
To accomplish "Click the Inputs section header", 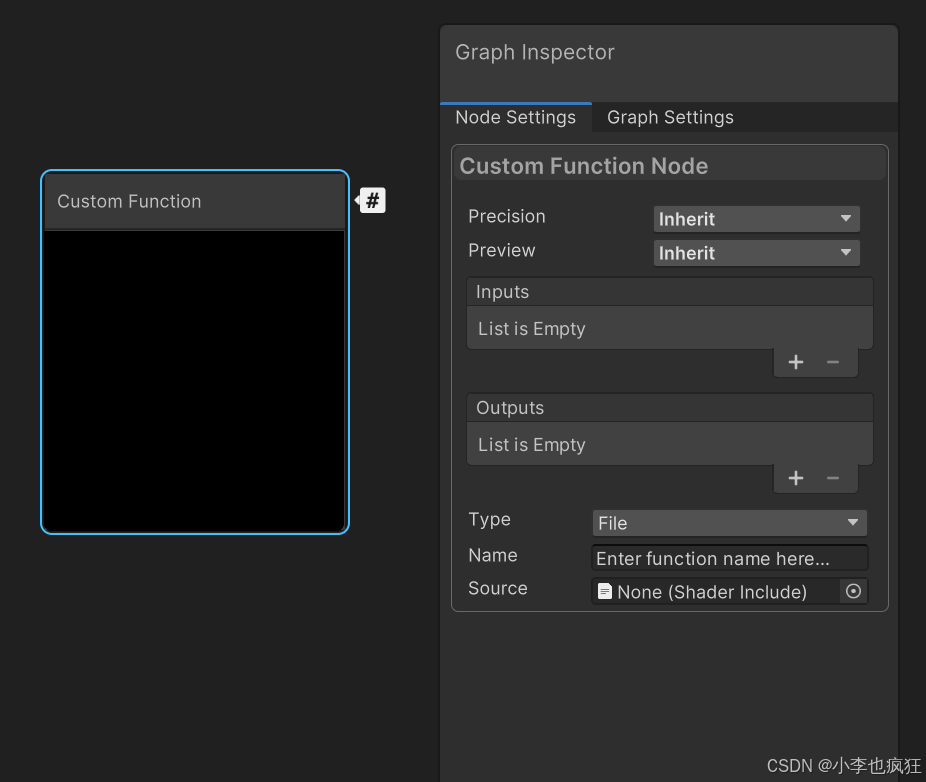I will click(669, 291).
